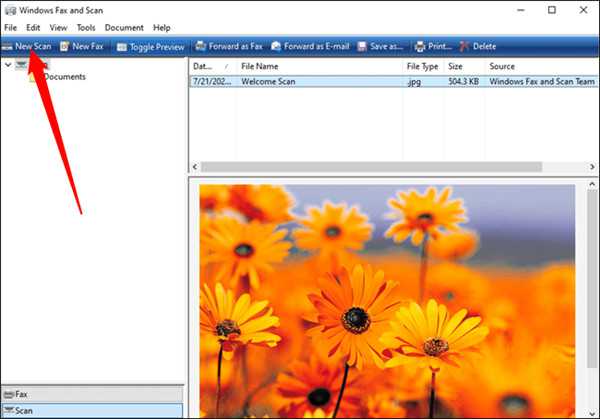
Task: Click the .jpg file type cell
Action: pyautogui.click(x=414, y=82)
